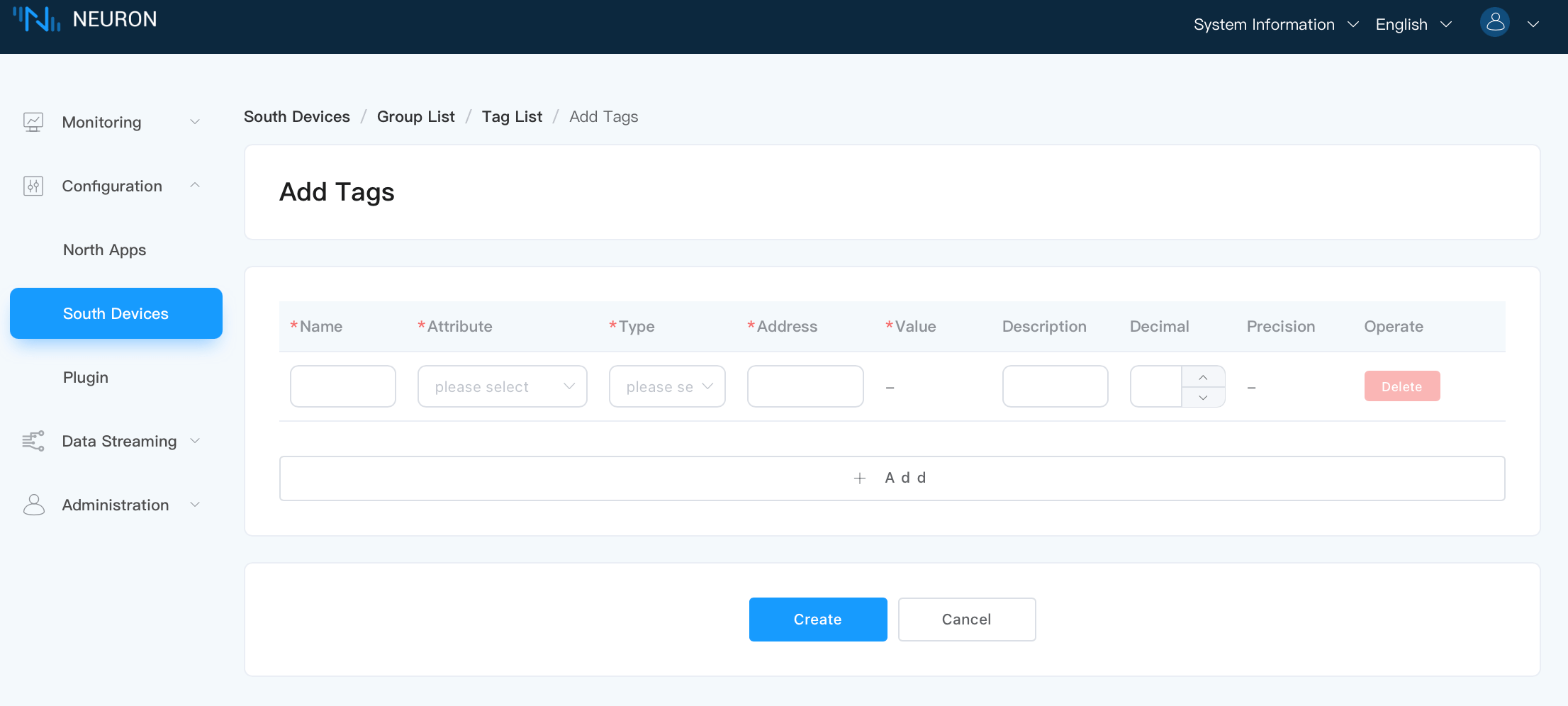Click the Monitoring chart icon in sidebar
The image size is (1568, 706).
[x=33, y=122]
